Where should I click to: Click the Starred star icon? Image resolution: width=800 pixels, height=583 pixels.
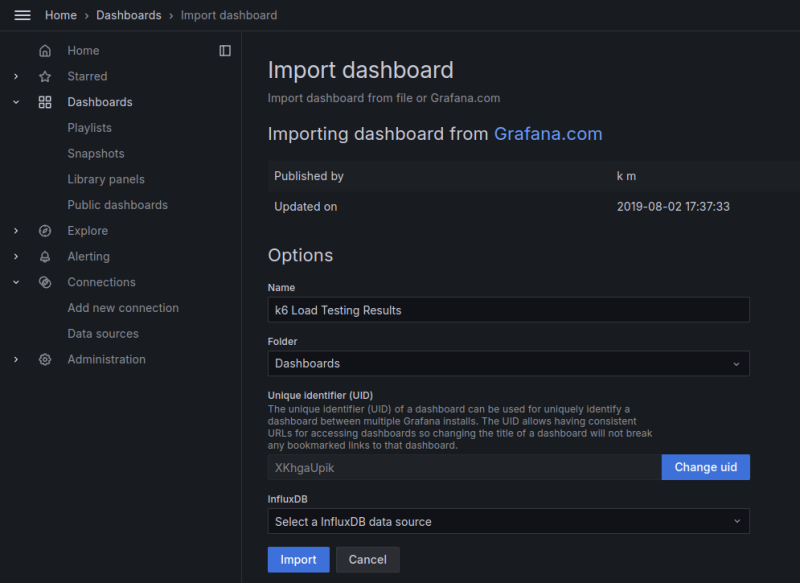pyautogui.click(x=45, y=77)
